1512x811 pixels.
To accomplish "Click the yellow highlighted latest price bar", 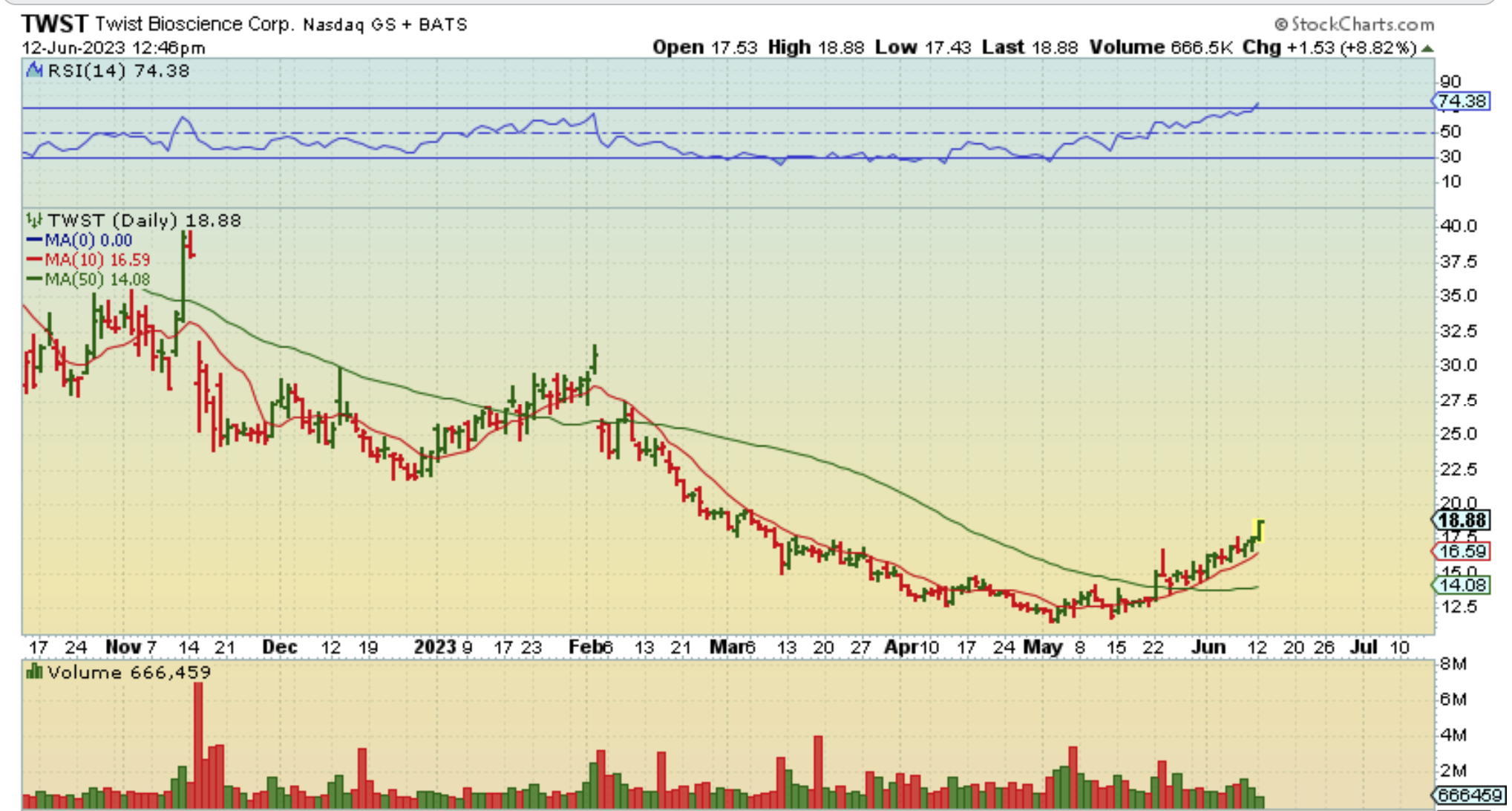I will click(x=1260, y=530).
